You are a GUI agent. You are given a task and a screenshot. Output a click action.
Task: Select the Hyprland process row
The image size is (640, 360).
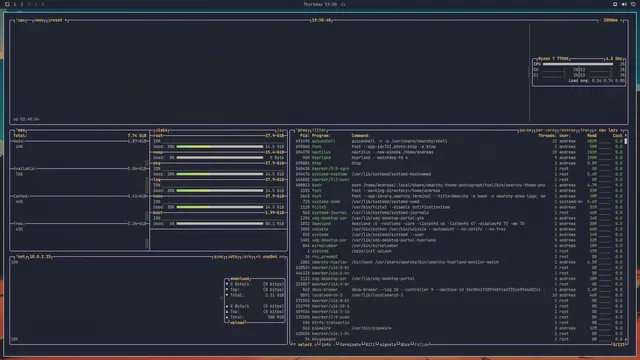click(x=459, y=158)
